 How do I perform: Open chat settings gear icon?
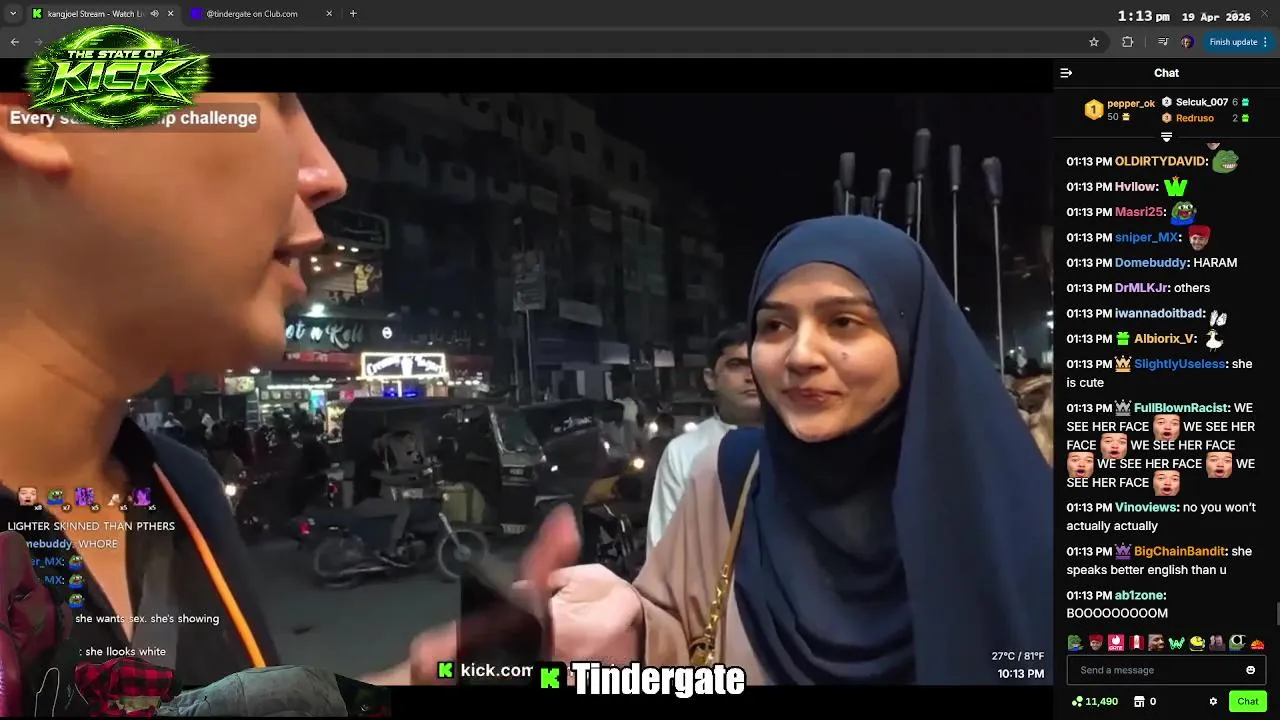(1213, 702)
